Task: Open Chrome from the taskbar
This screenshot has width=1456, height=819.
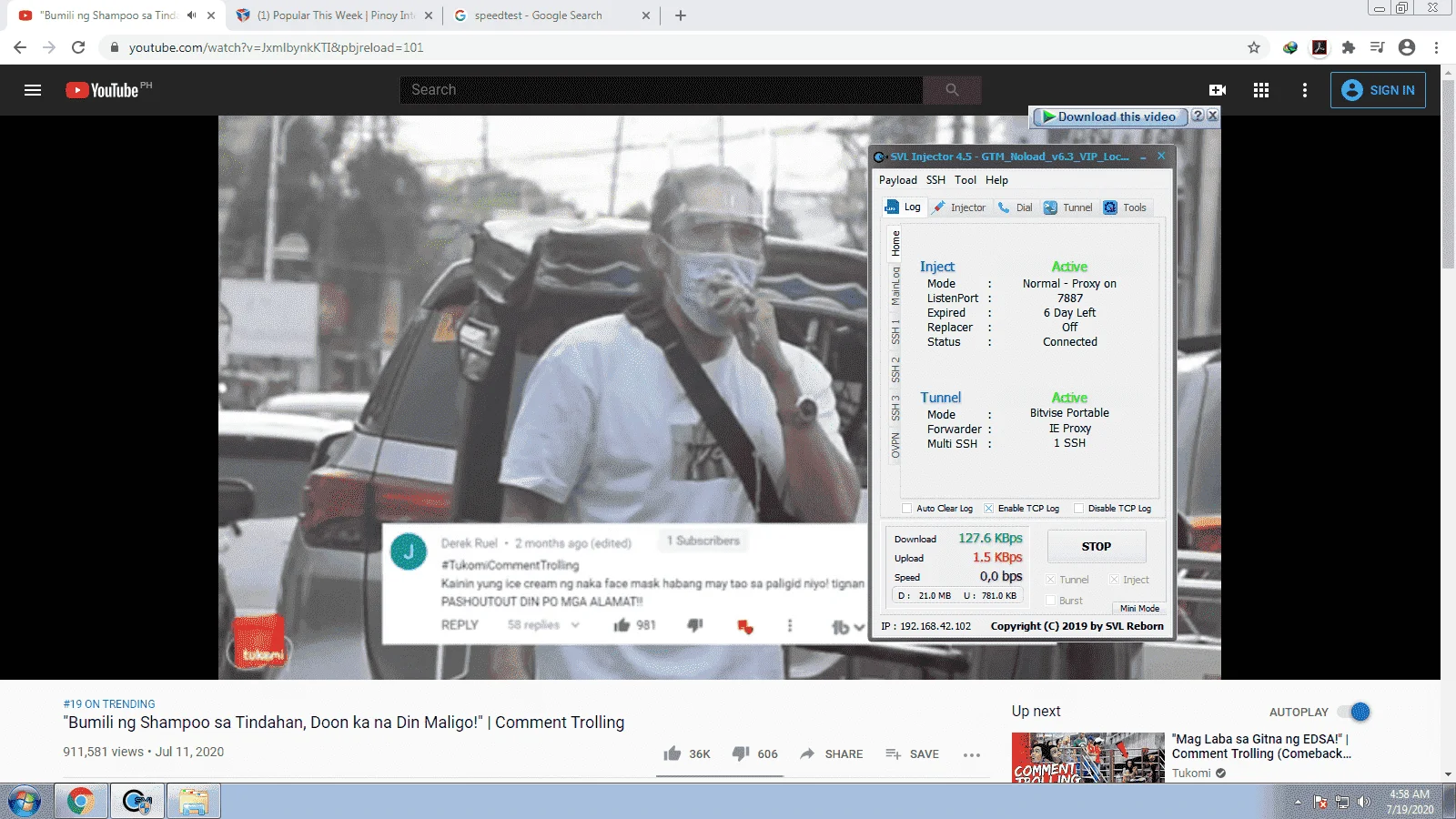Action: click(80, 802)
